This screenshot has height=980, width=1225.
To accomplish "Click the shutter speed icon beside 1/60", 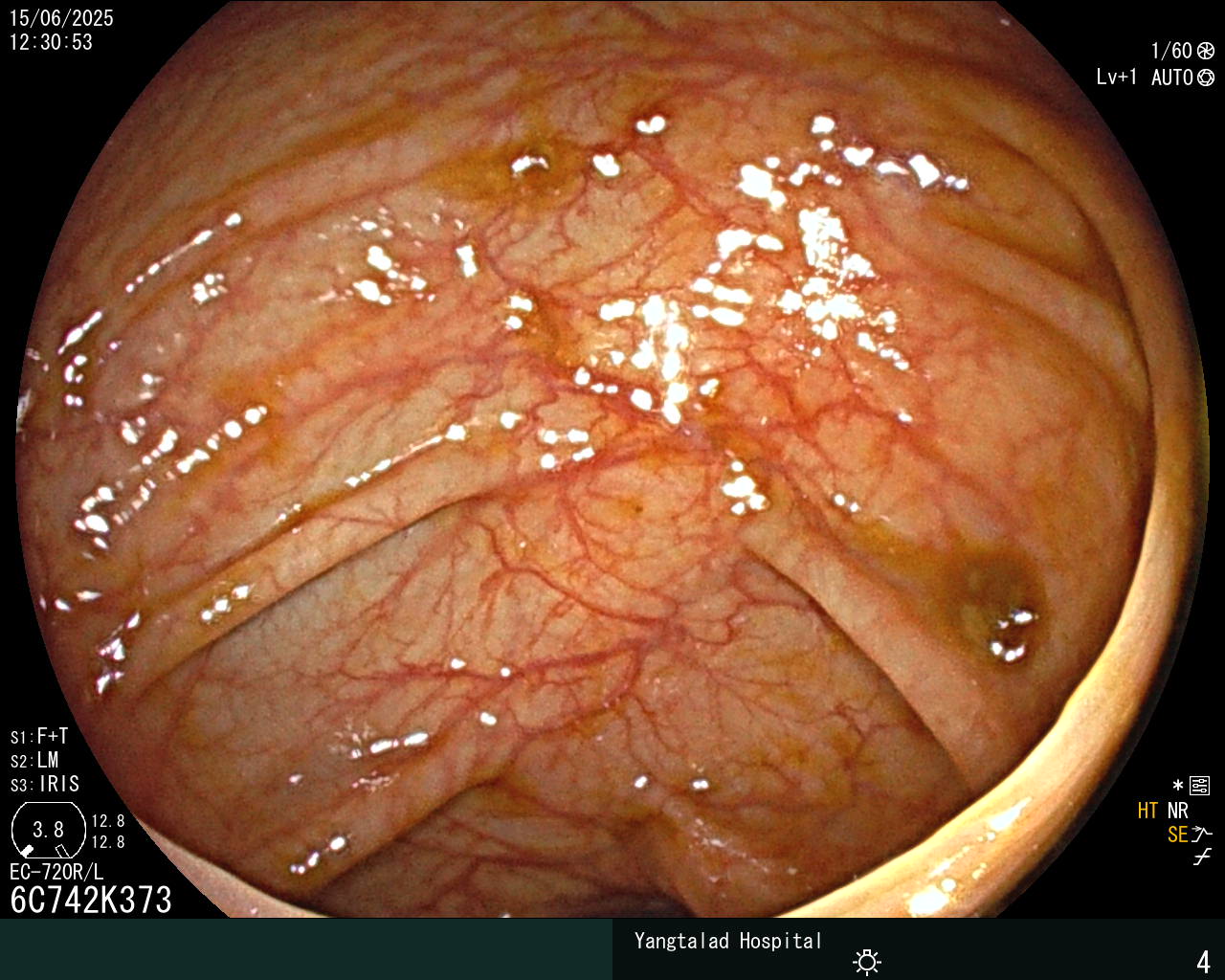I will [1206, 52].
